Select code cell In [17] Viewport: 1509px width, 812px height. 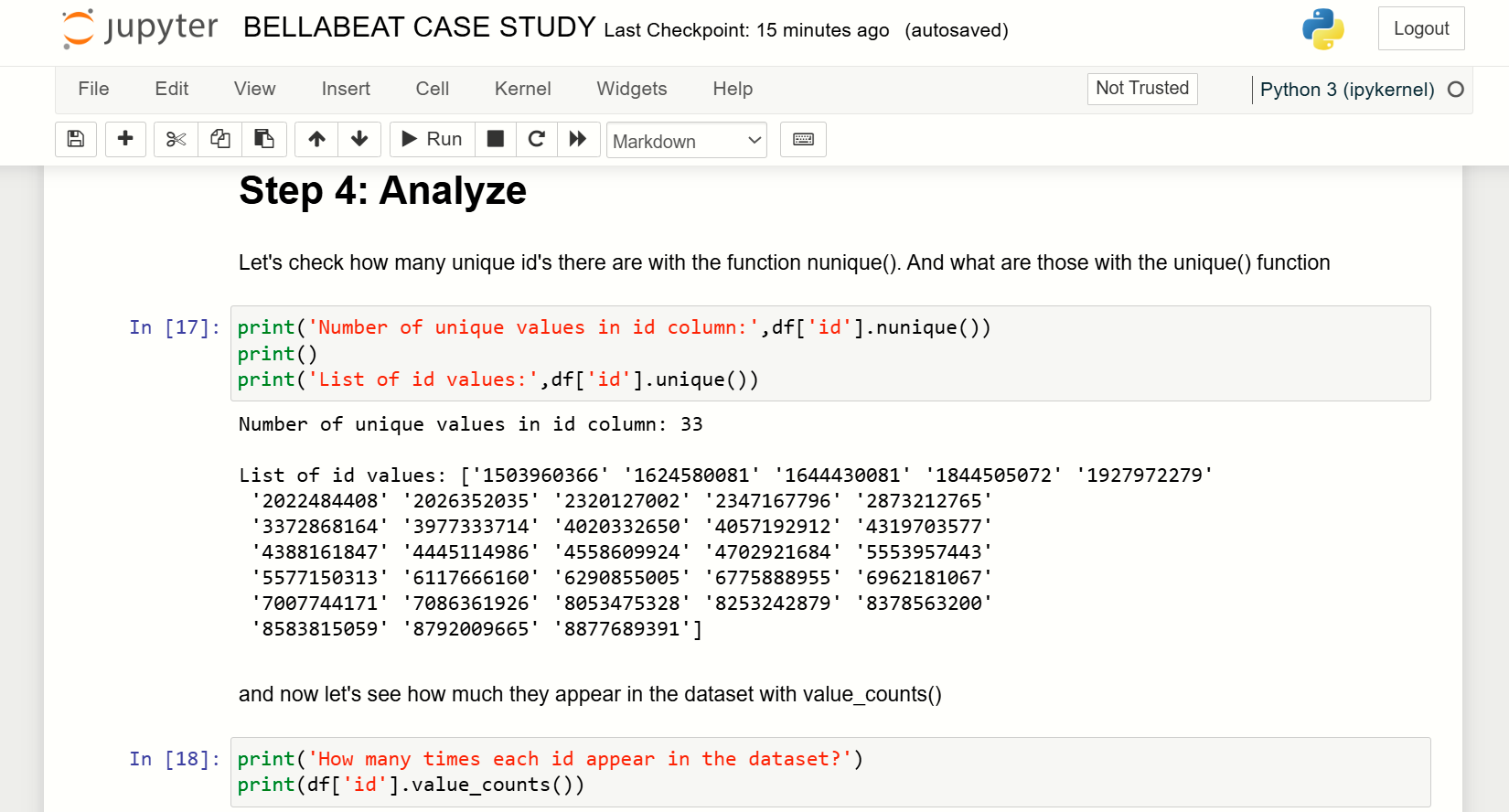pyautogui.click(x=830, y=353)
